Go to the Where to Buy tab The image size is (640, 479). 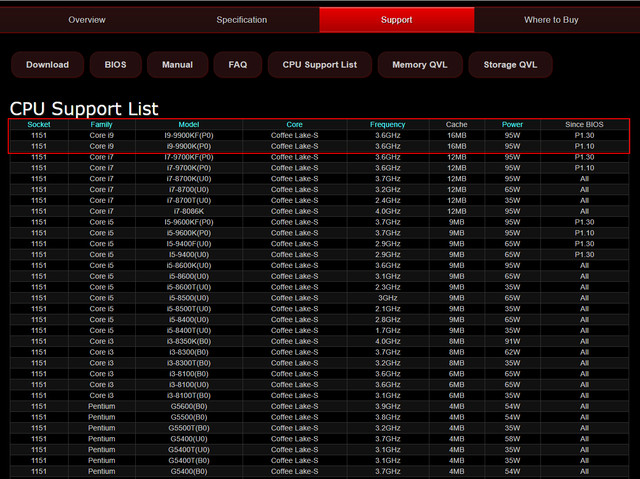pyautogui.click(x=551, y=20)
